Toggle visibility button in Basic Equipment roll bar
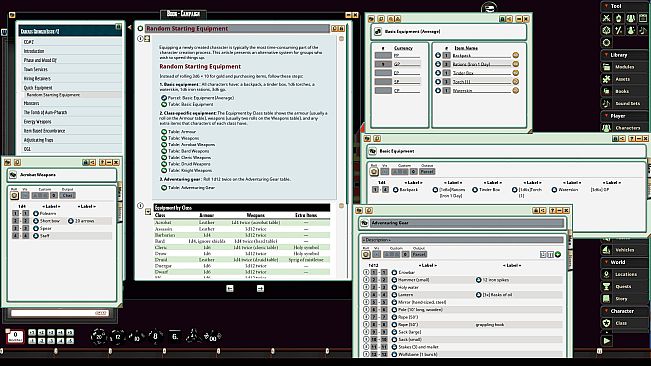 coord(385,171)
